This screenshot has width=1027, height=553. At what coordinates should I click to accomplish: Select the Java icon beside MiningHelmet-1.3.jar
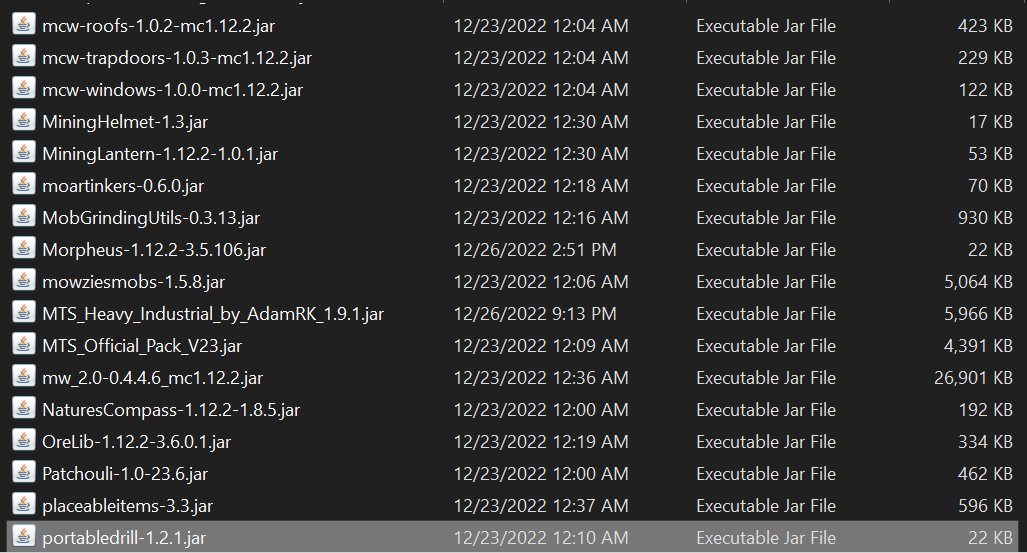click(24, 121)
